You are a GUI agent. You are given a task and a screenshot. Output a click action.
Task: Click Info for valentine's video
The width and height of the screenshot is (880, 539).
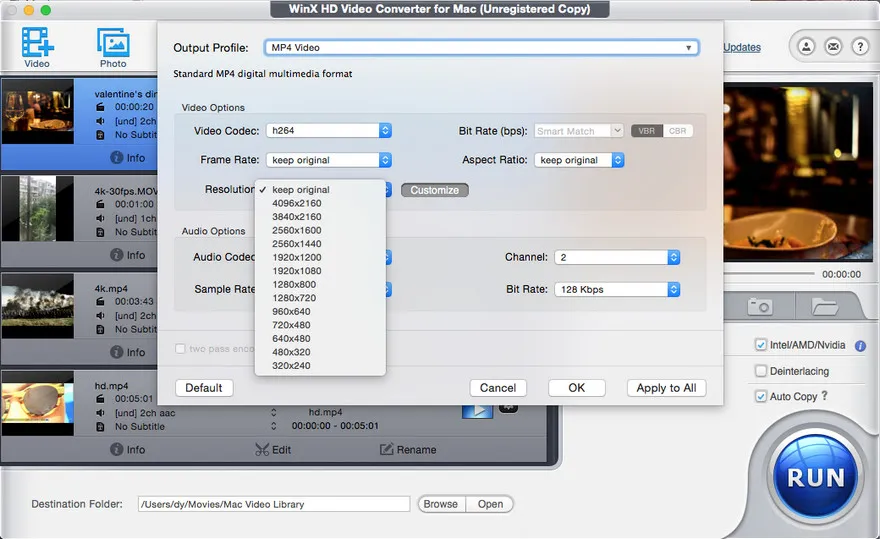[x=127, y=158]
